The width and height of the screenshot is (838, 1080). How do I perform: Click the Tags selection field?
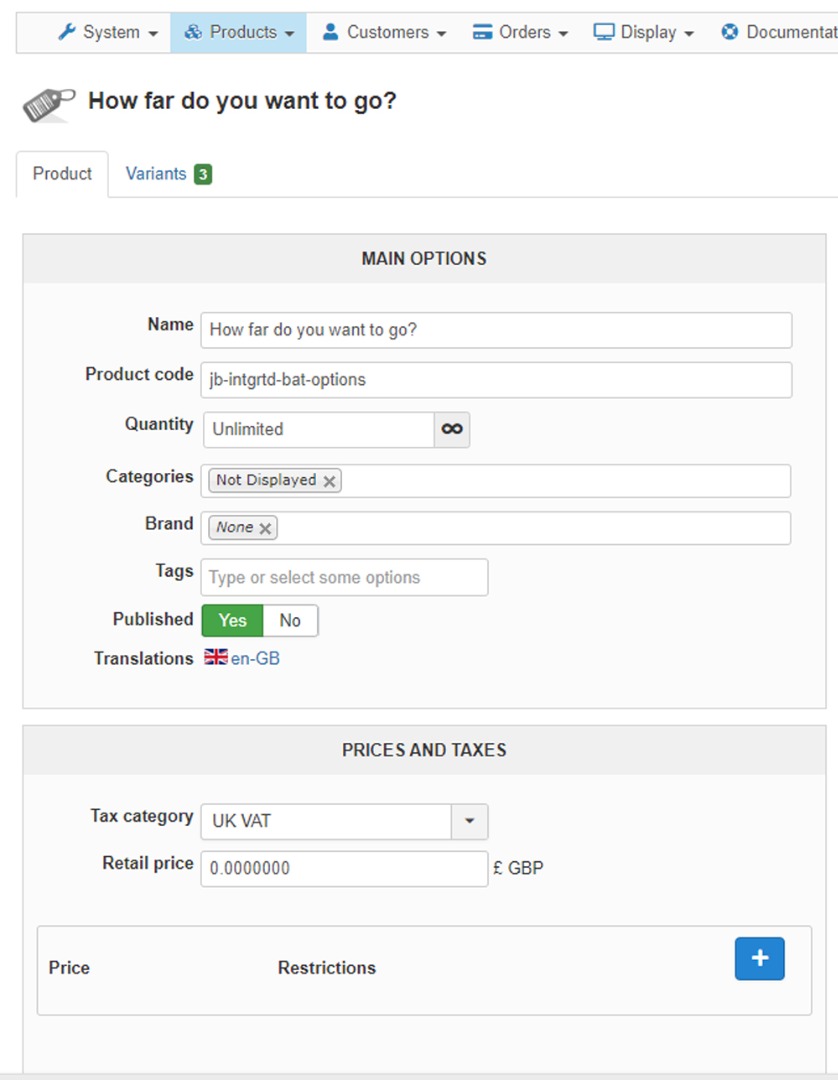coord(344,577)
